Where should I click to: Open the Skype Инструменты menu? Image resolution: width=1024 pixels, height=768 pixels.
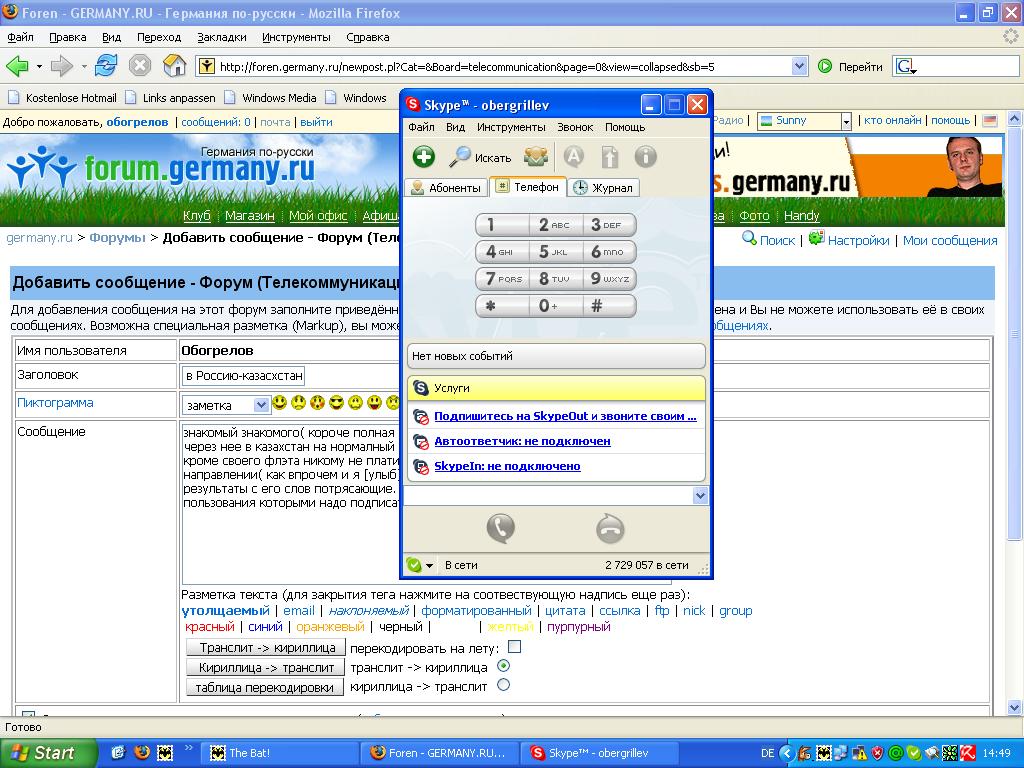point(511,127)
